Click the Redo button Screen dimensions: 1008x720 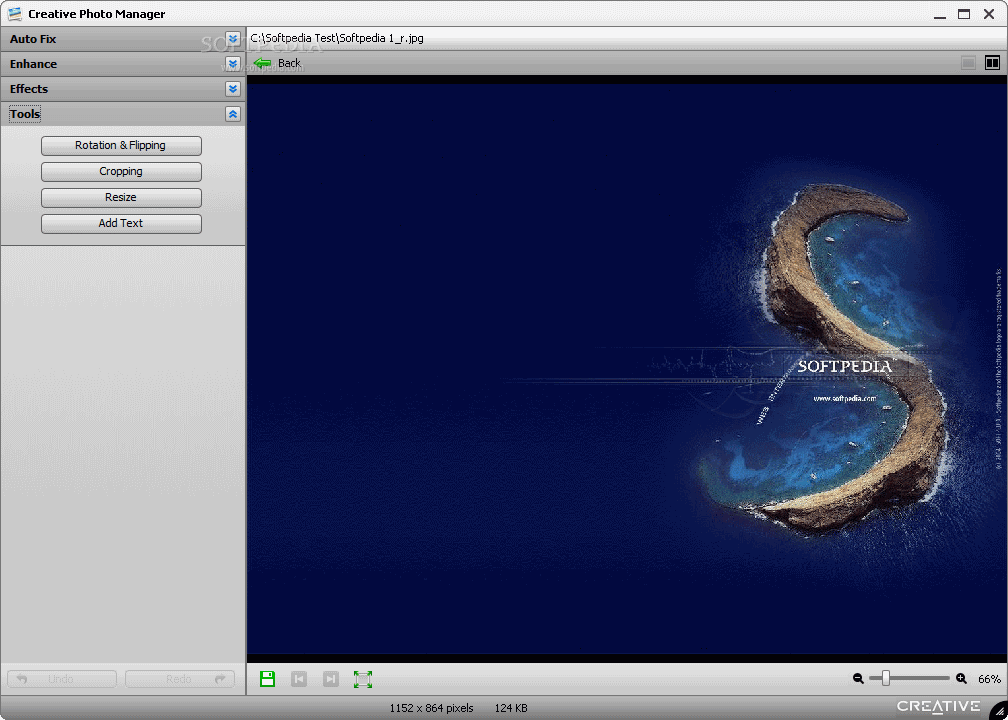[x=180, y=679]
